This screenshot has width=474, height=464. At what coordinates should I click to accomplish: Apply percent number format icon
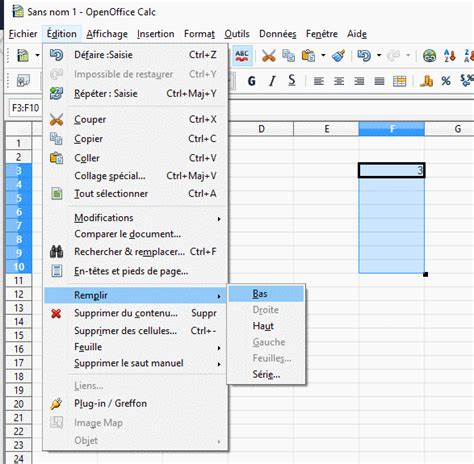coord(446,81)
